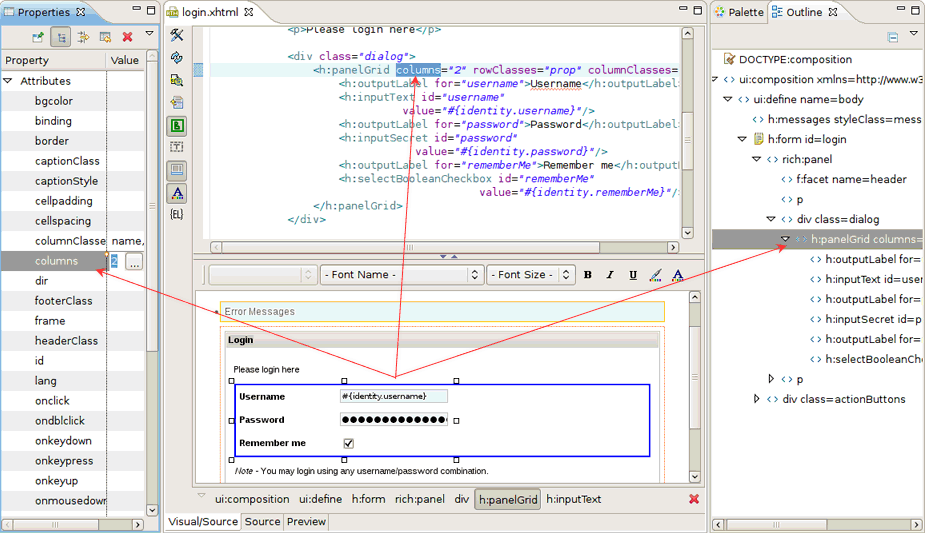Click the password field in visual preview

click(393, 420)
